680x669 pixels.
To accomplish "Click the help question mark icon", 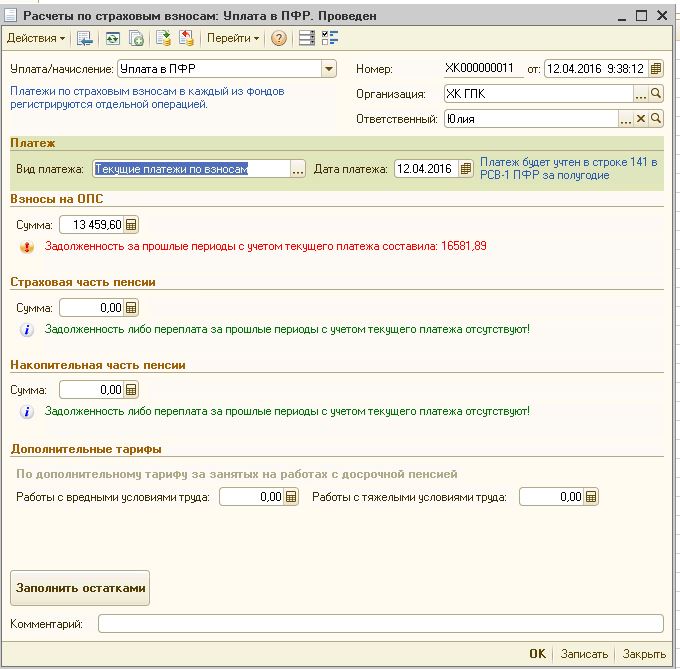I will coord(279,38).
